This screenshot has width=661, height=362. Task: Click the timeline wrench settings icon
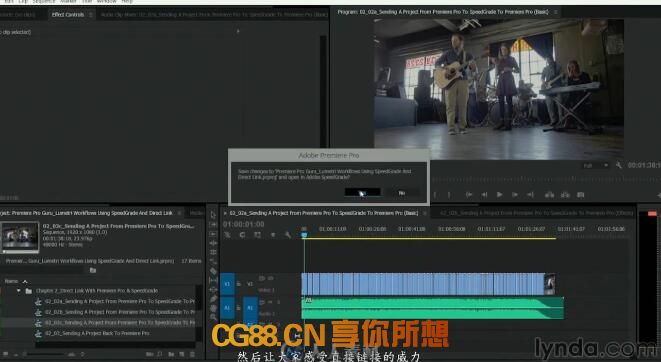[288, 235]
